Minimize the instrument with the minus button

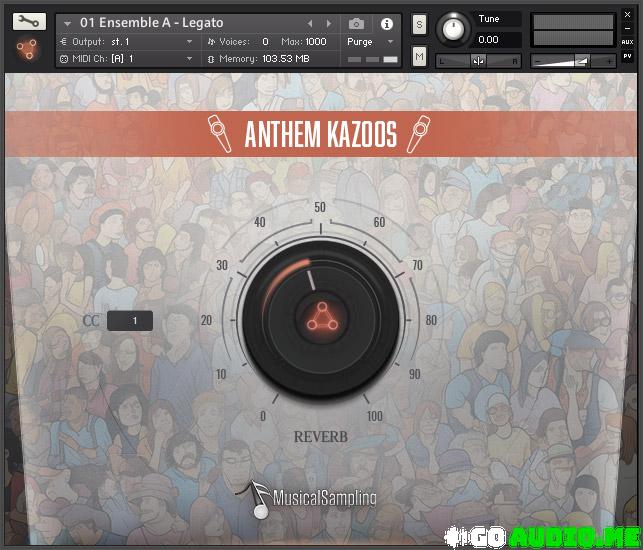pos(627,28)
